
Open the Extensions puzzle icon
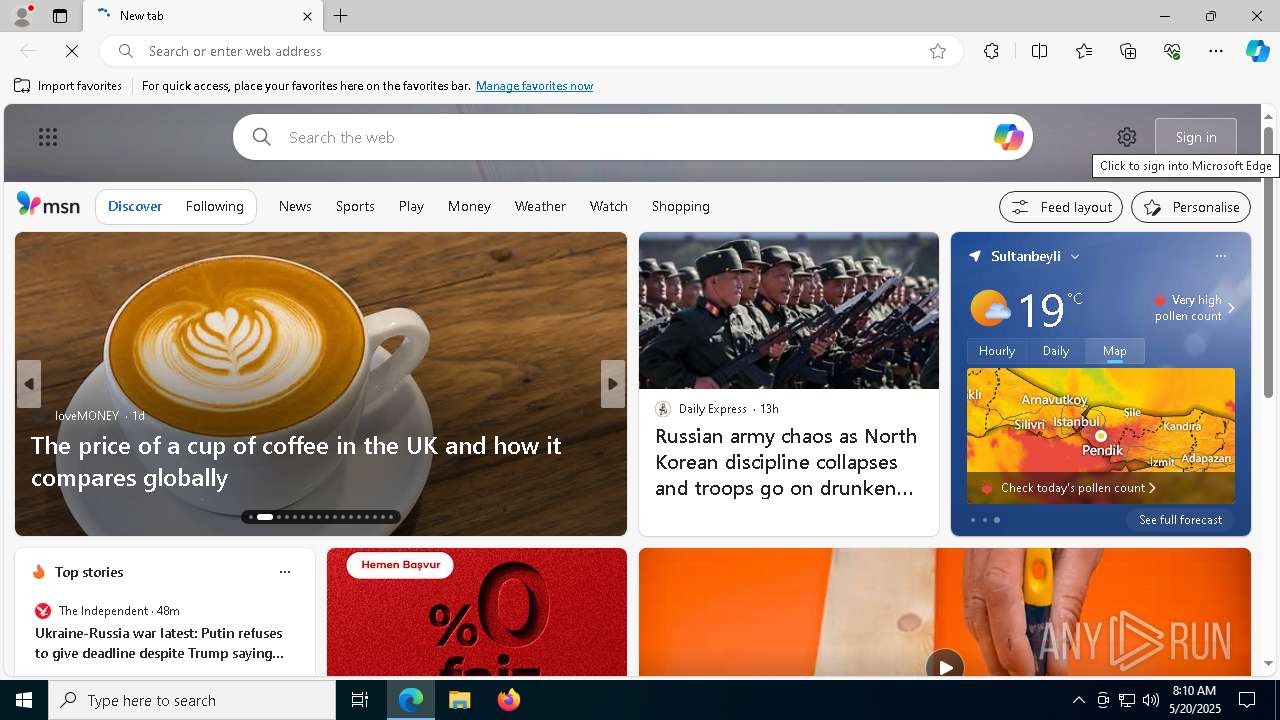(991, 51)
